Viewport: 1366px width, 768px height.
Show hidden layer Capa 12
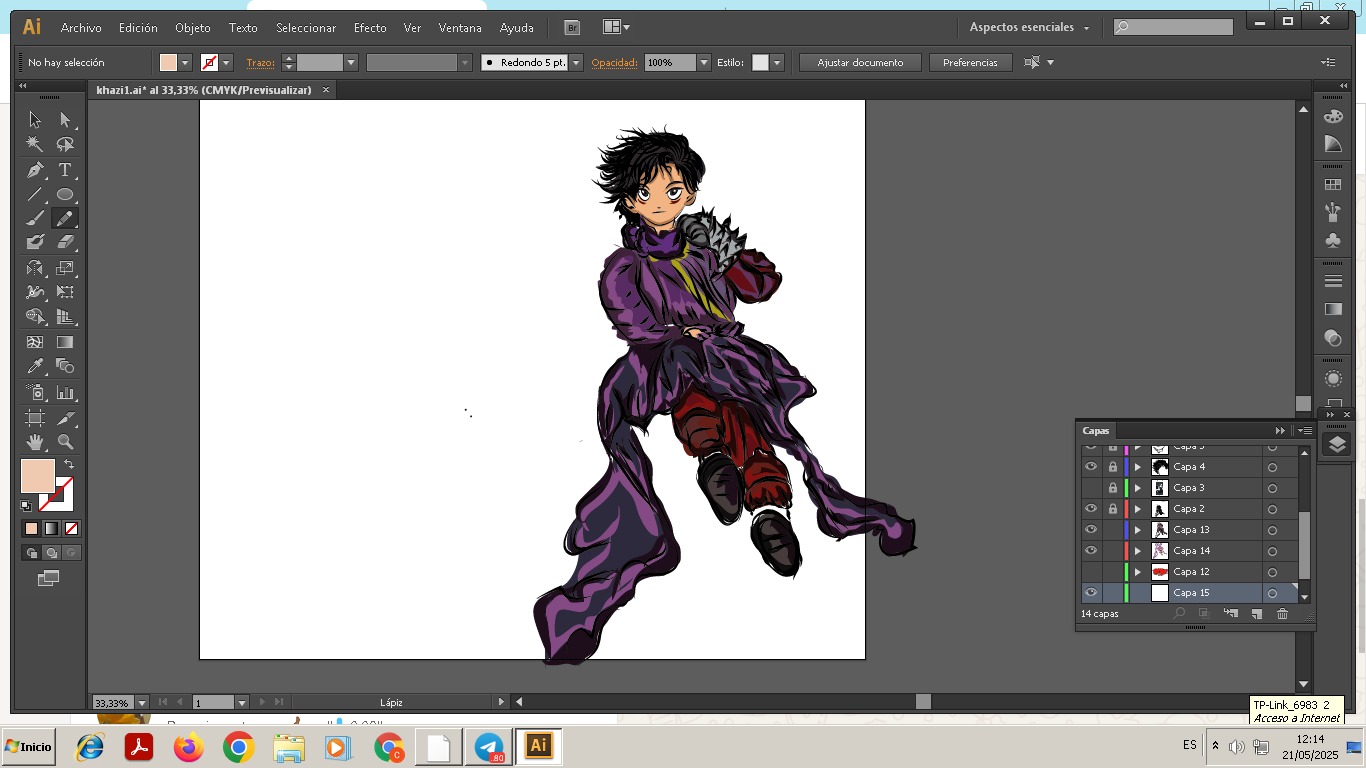[1091, 572]
